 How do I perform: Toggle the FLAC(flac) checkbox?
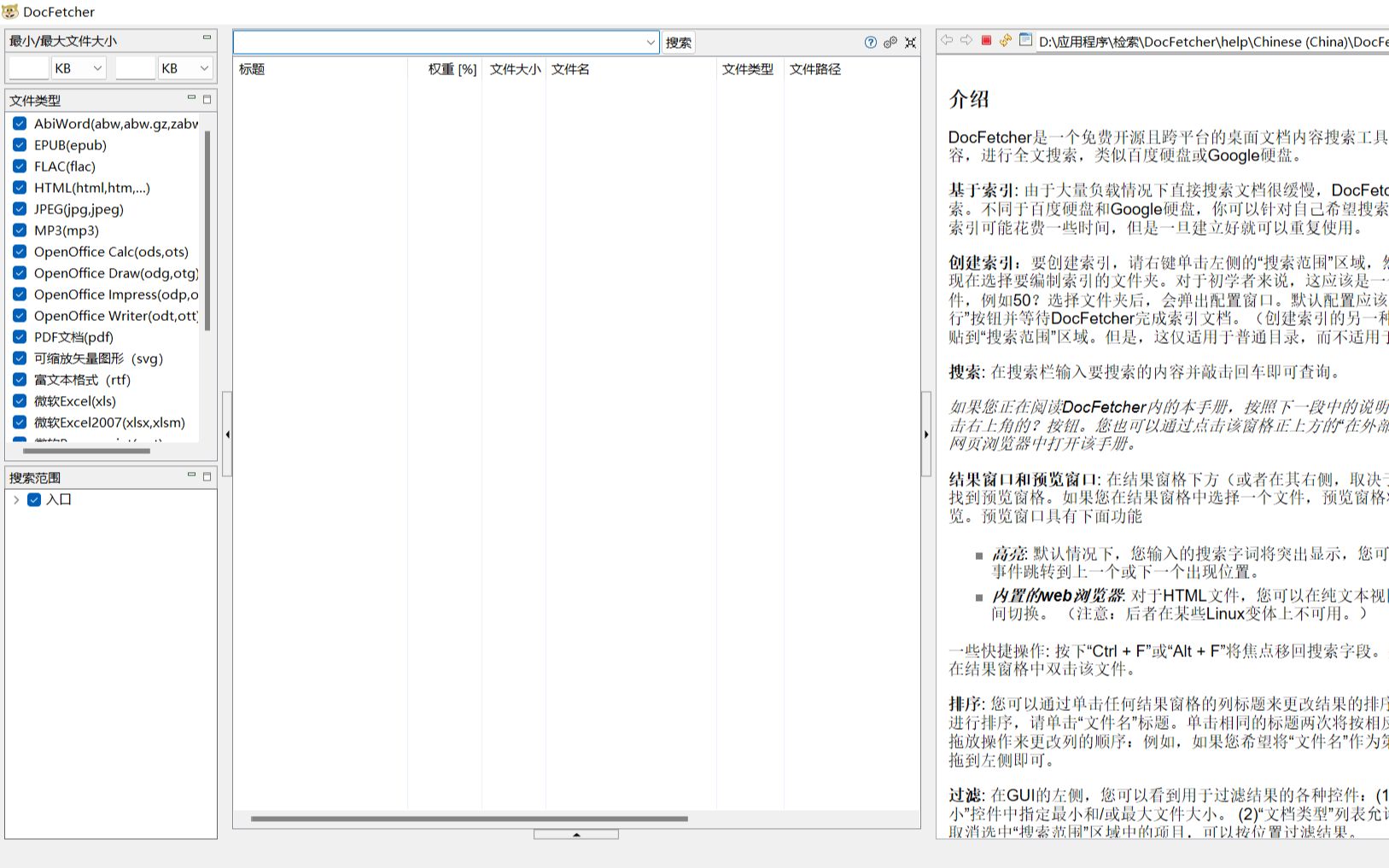(x=20, y=166)
